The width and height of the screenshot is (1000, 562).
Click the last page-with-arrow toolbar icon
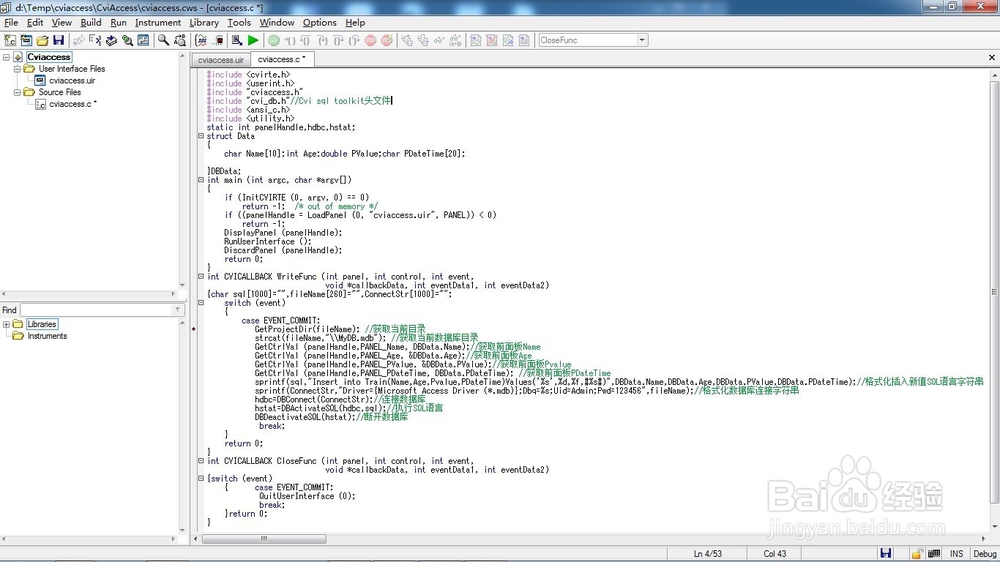[x=524, y=40]
